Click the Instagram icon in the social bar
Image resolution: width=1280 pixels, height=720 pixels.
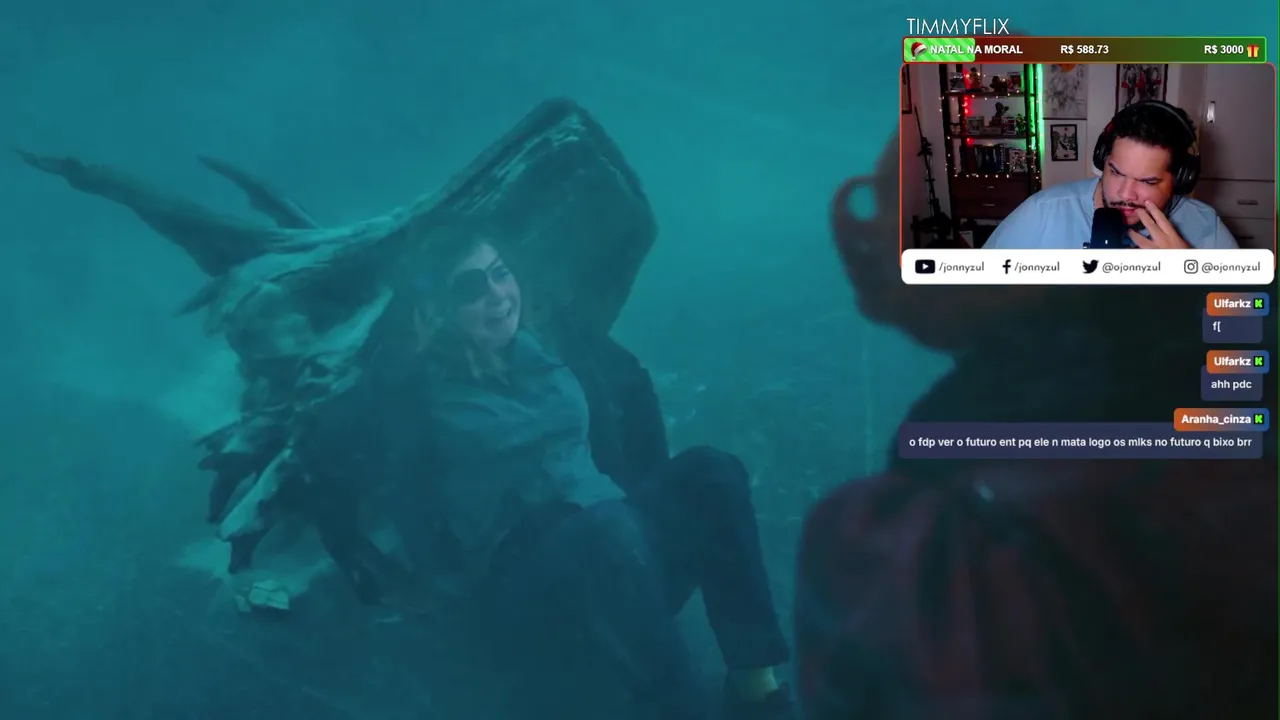[1190, 267]
